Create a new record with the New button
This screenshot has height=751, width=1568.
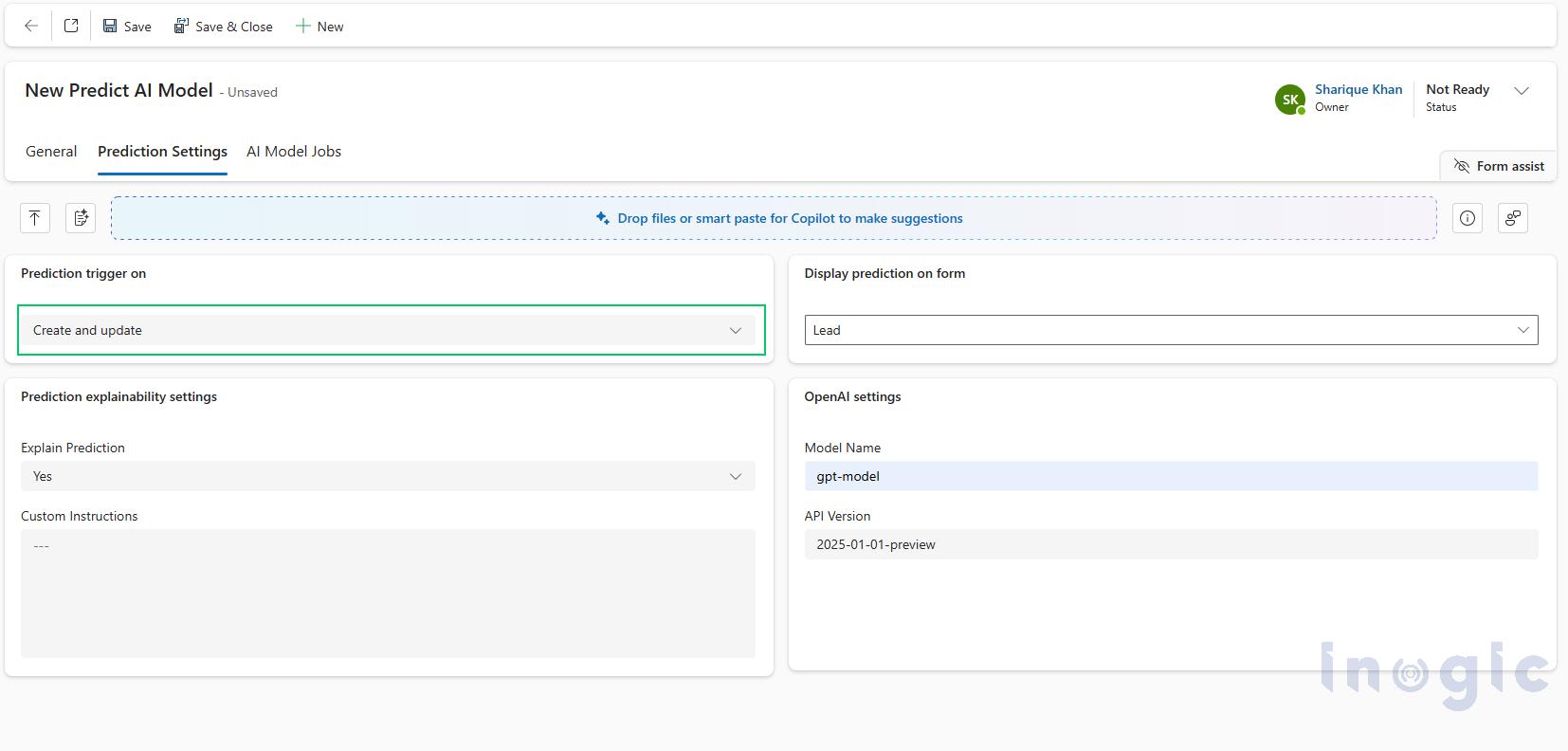coord(319,27)
